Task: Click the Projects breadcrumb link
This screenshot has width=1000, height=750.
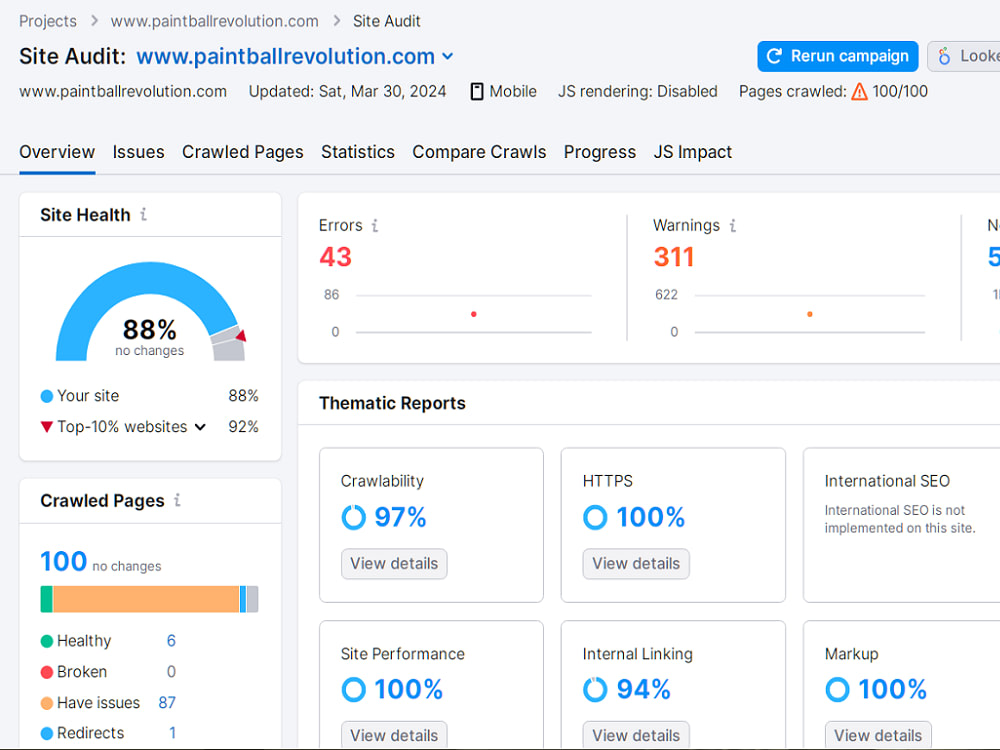Action: click(48, 21)
